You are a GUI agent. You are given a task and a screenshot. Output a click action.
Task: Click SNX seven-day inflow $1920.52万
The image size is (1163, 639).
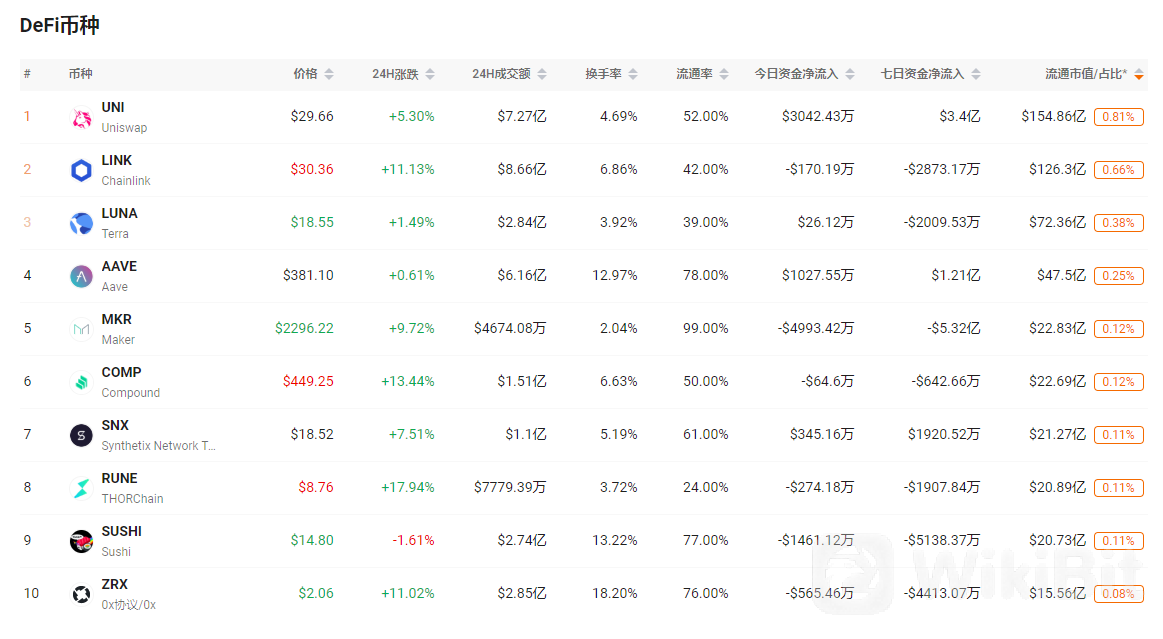[x=944, y=434]
